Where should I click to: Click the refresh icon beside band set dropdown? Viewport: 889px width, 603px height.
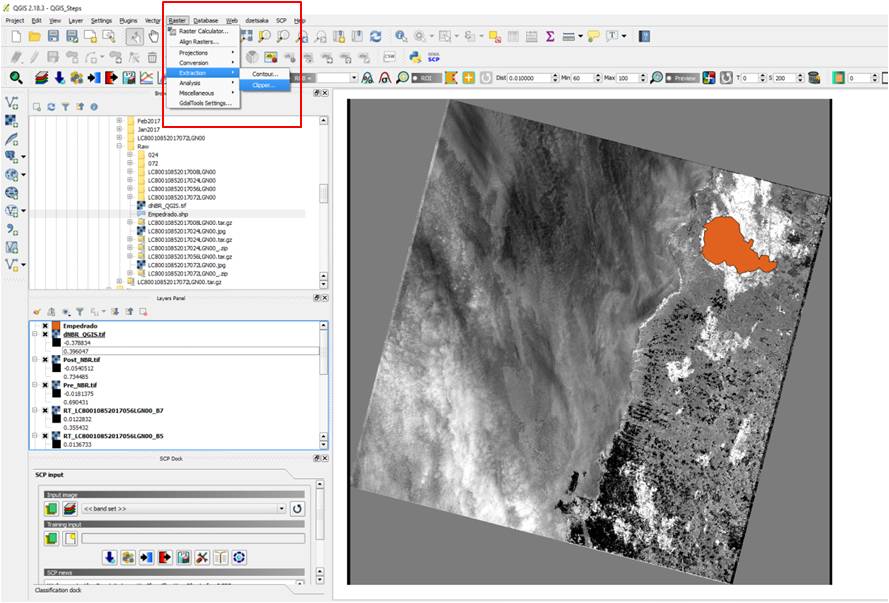[297, 509]
